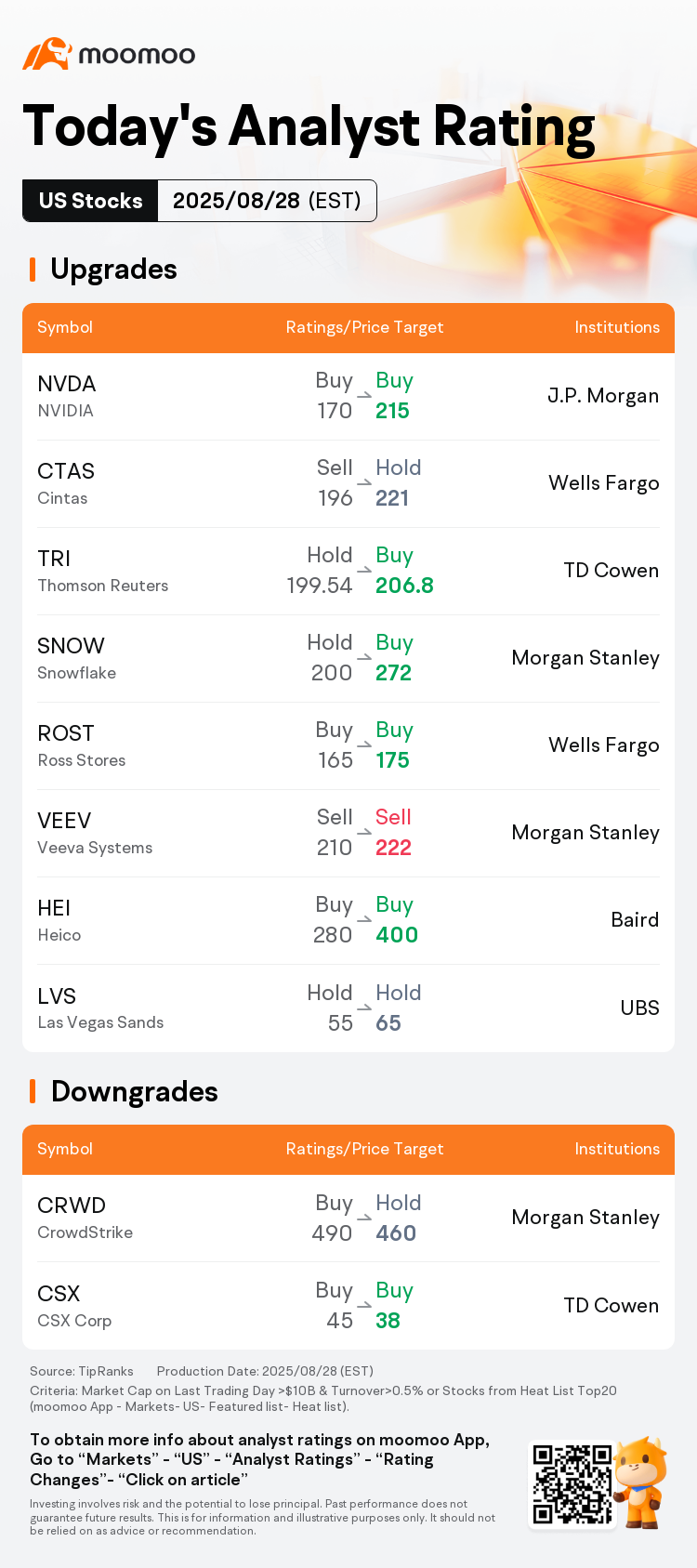Click the Symbol header in Upgrades table

[65, 327]
